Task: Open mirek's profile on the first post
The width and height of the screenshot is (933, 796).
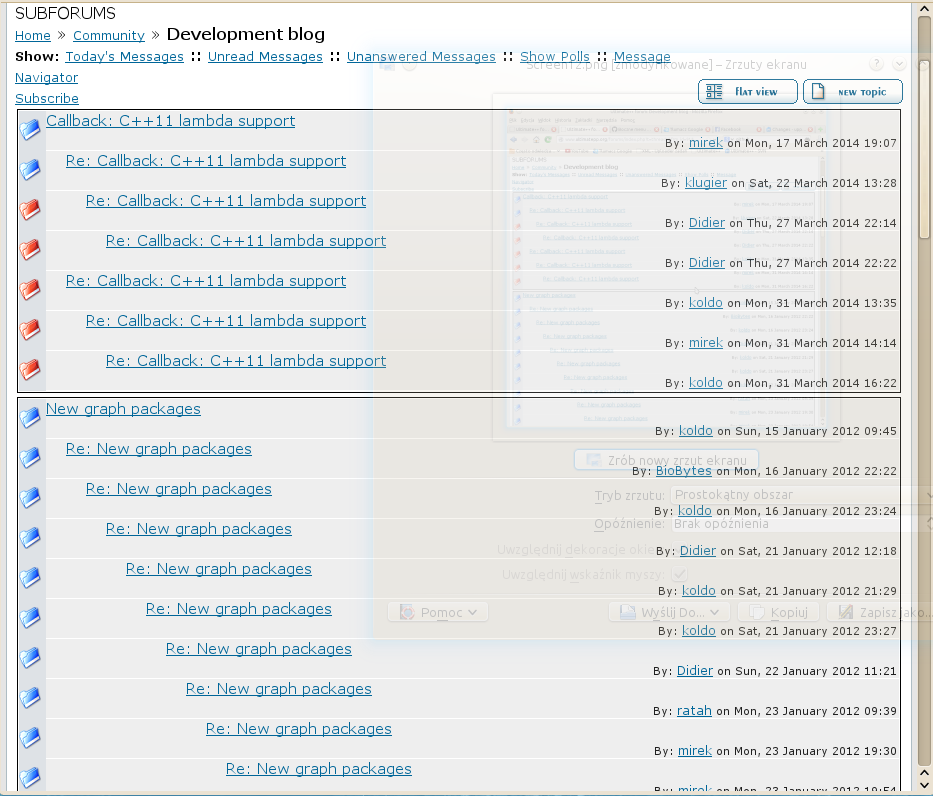Action: point(706,143)
